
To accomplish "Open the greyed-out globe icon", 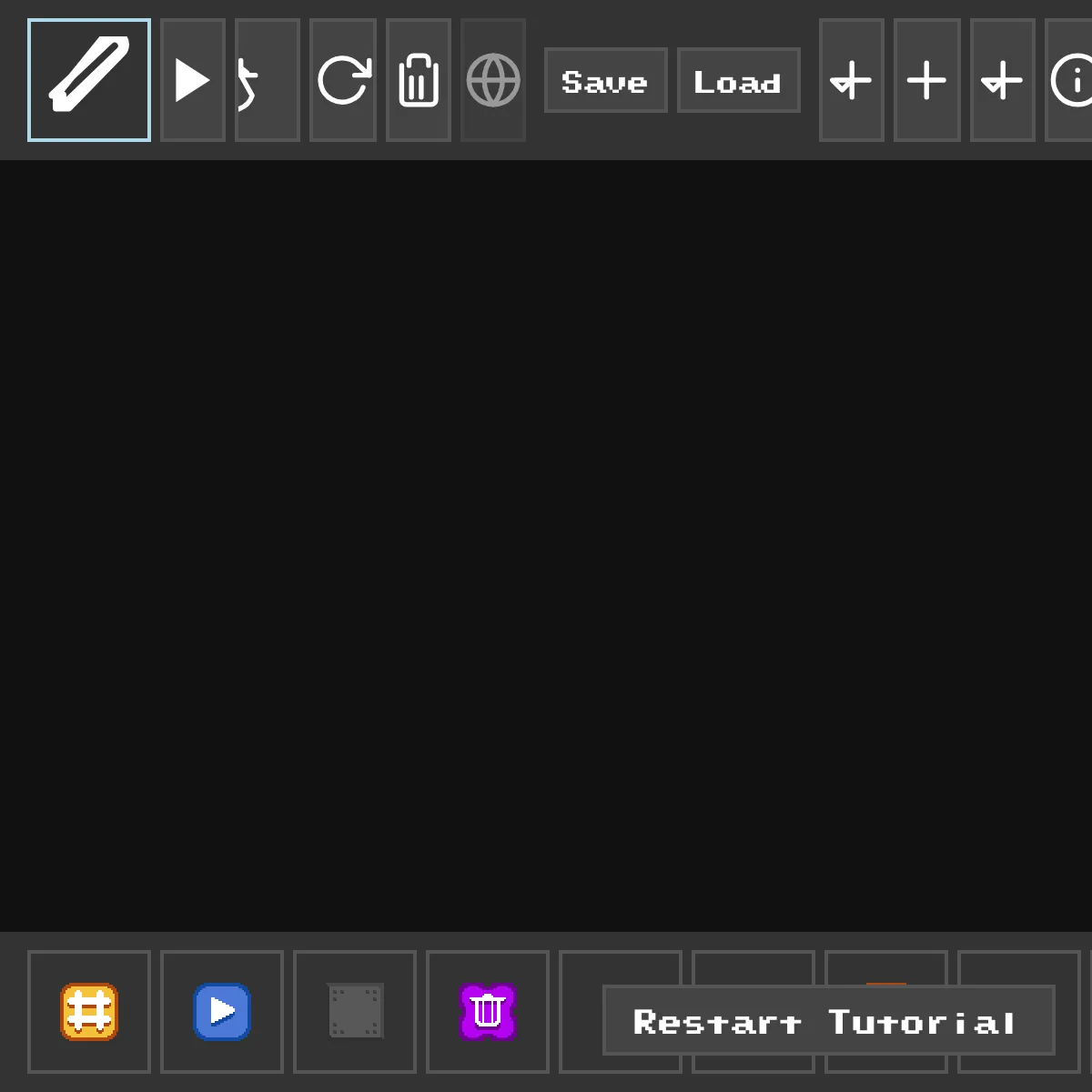I will [493, 80].
